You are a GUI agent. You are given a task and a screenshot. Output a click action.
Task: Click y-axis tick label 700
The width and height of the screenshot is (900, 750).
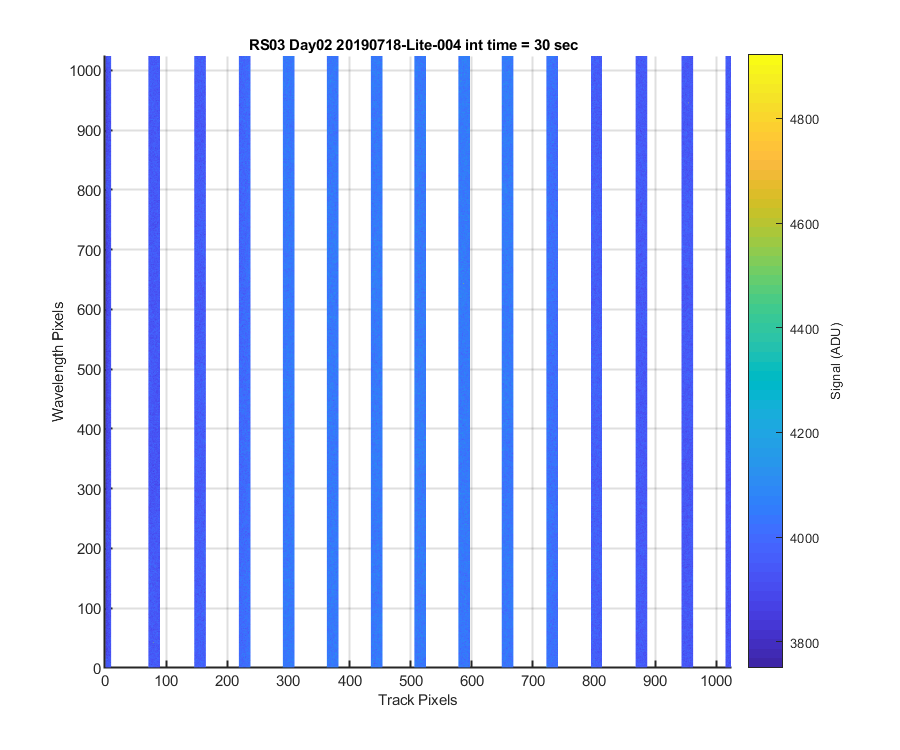(89, 250)
